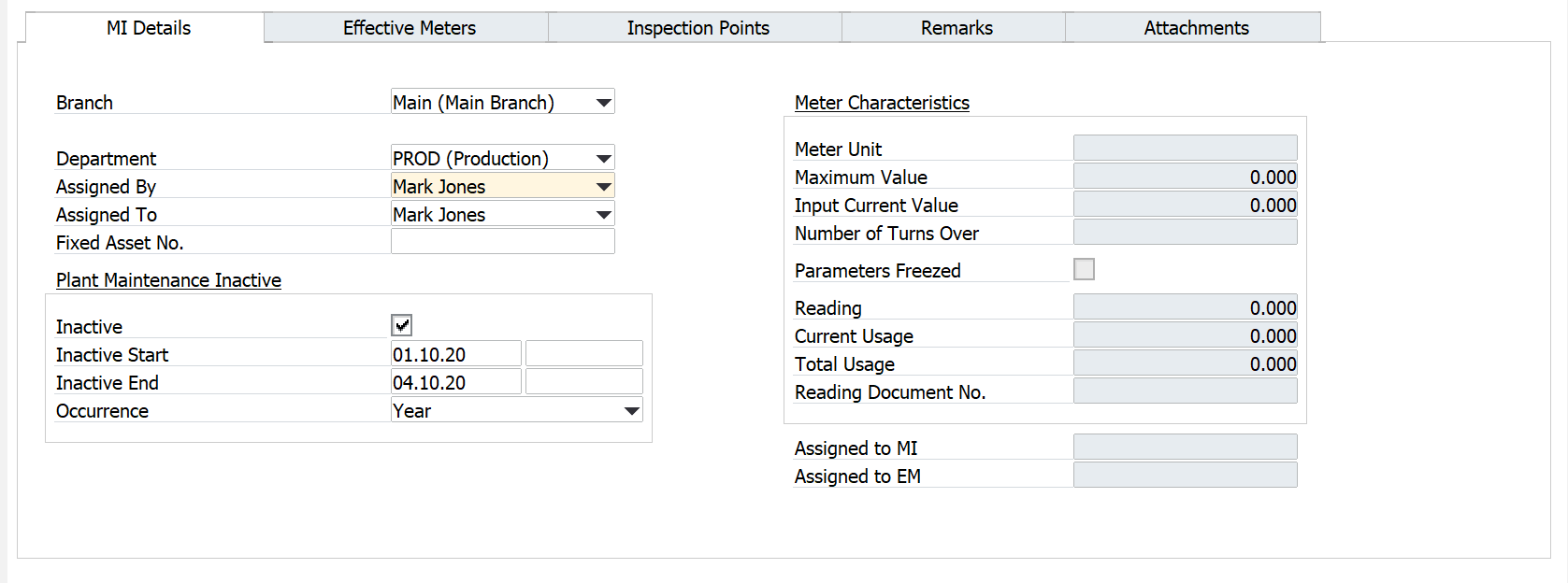
Task: Toggle the Parameters Freezed checkbox
Action: click(1084, 270)
